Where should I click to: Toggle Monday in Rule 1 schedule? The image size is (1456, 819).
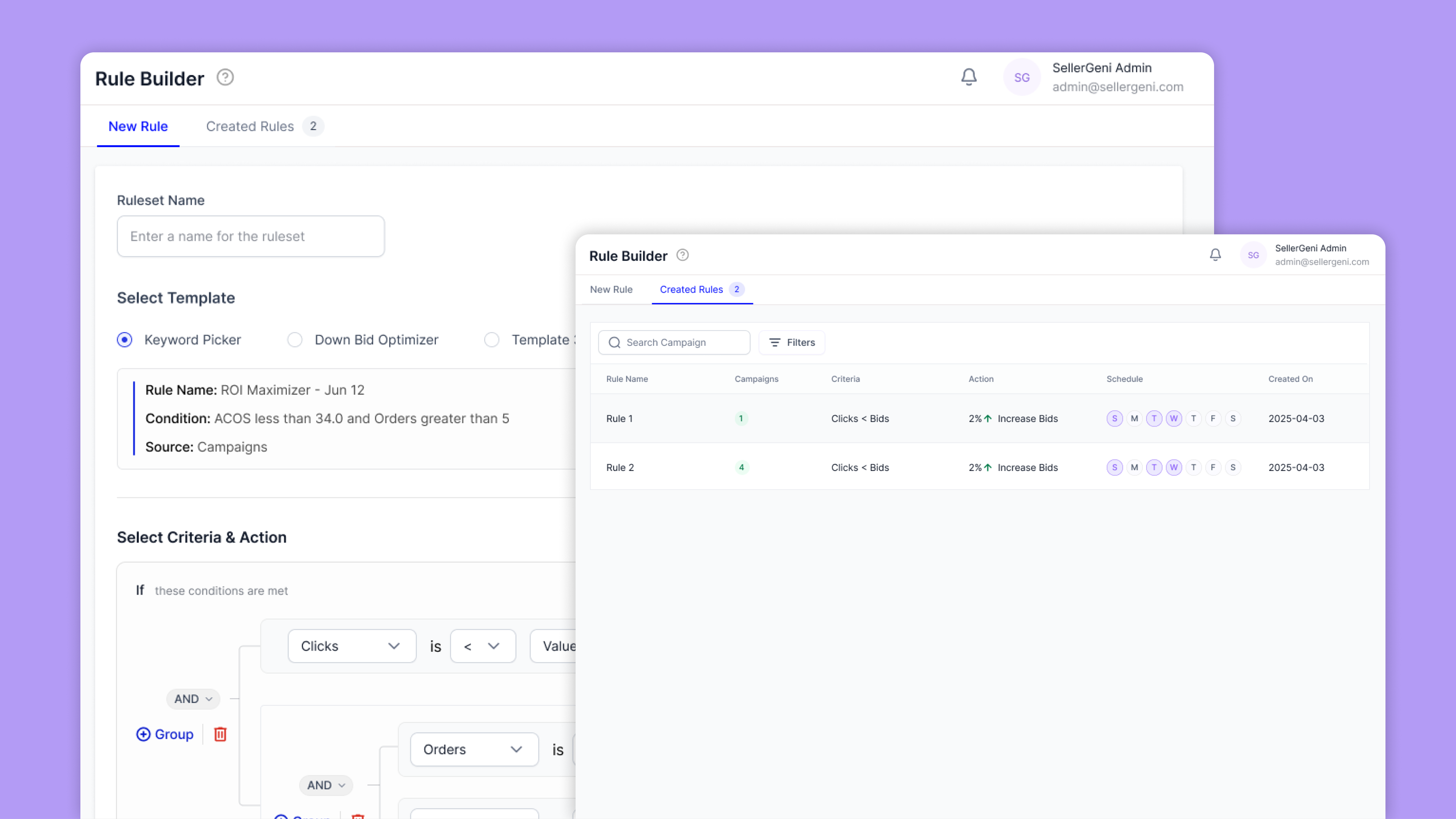[x=1134, y=419]
